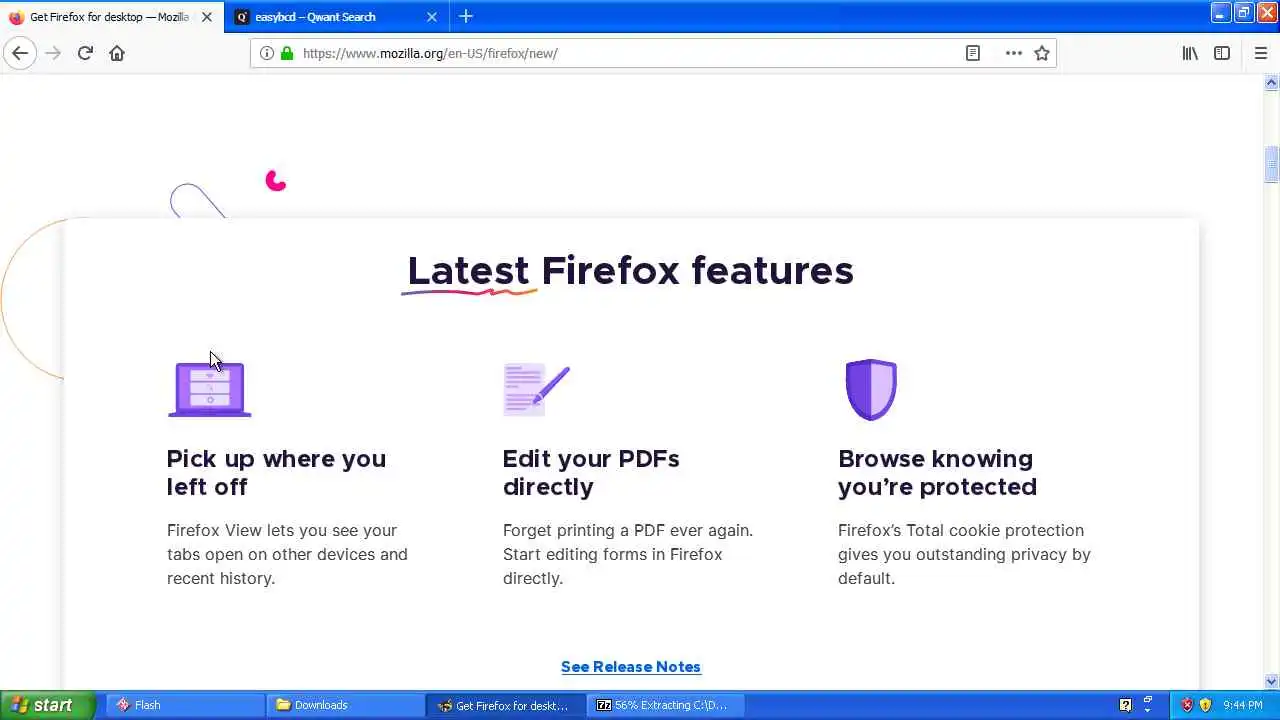Click the "Latest Firefox features" heading
Image resolution: width=1280 pixels, height=720 pixels.
[630, 271]
